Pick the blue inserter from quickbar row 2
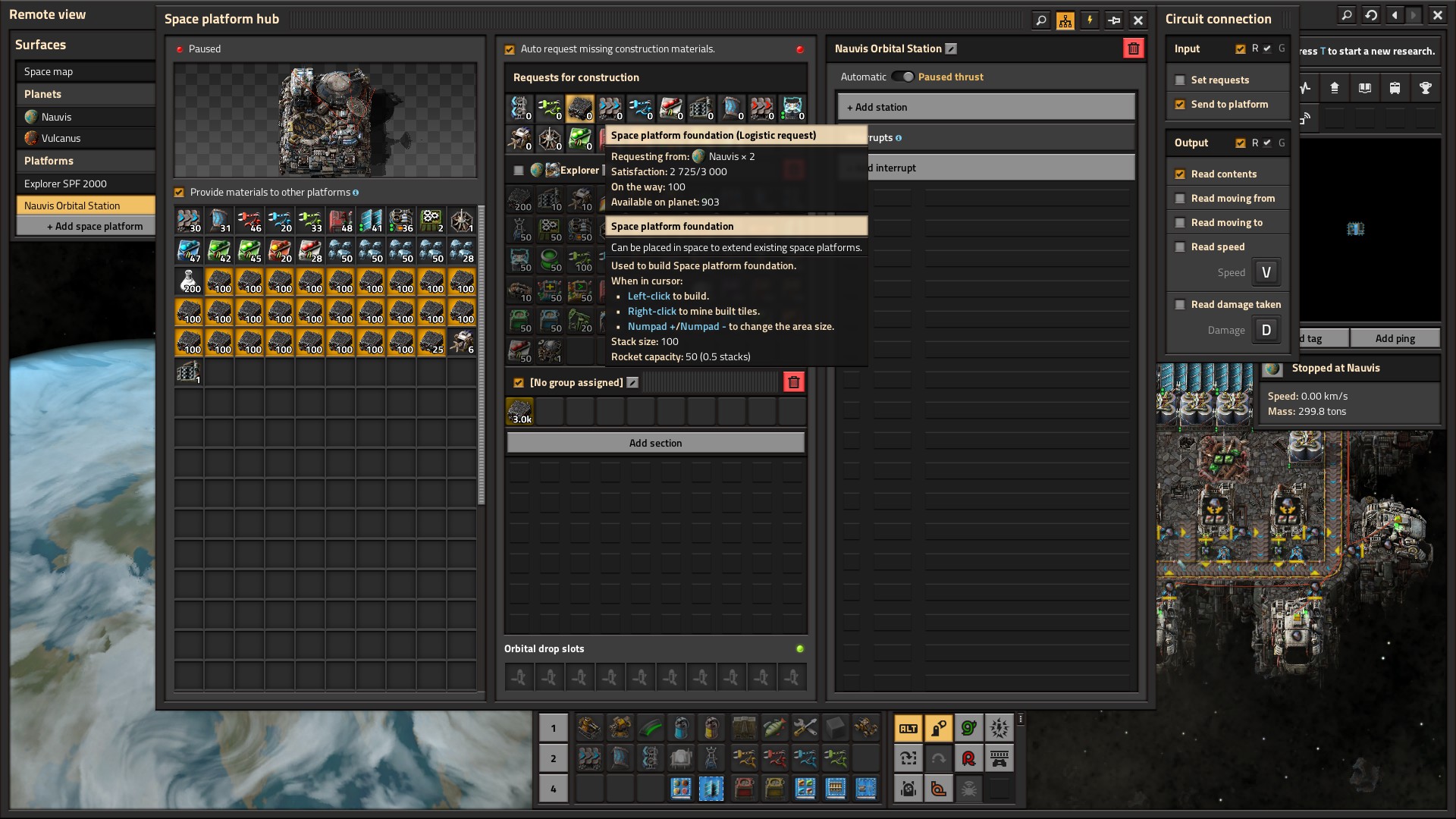The width and height of the screenshot is (1456, 819). [805, 758]
